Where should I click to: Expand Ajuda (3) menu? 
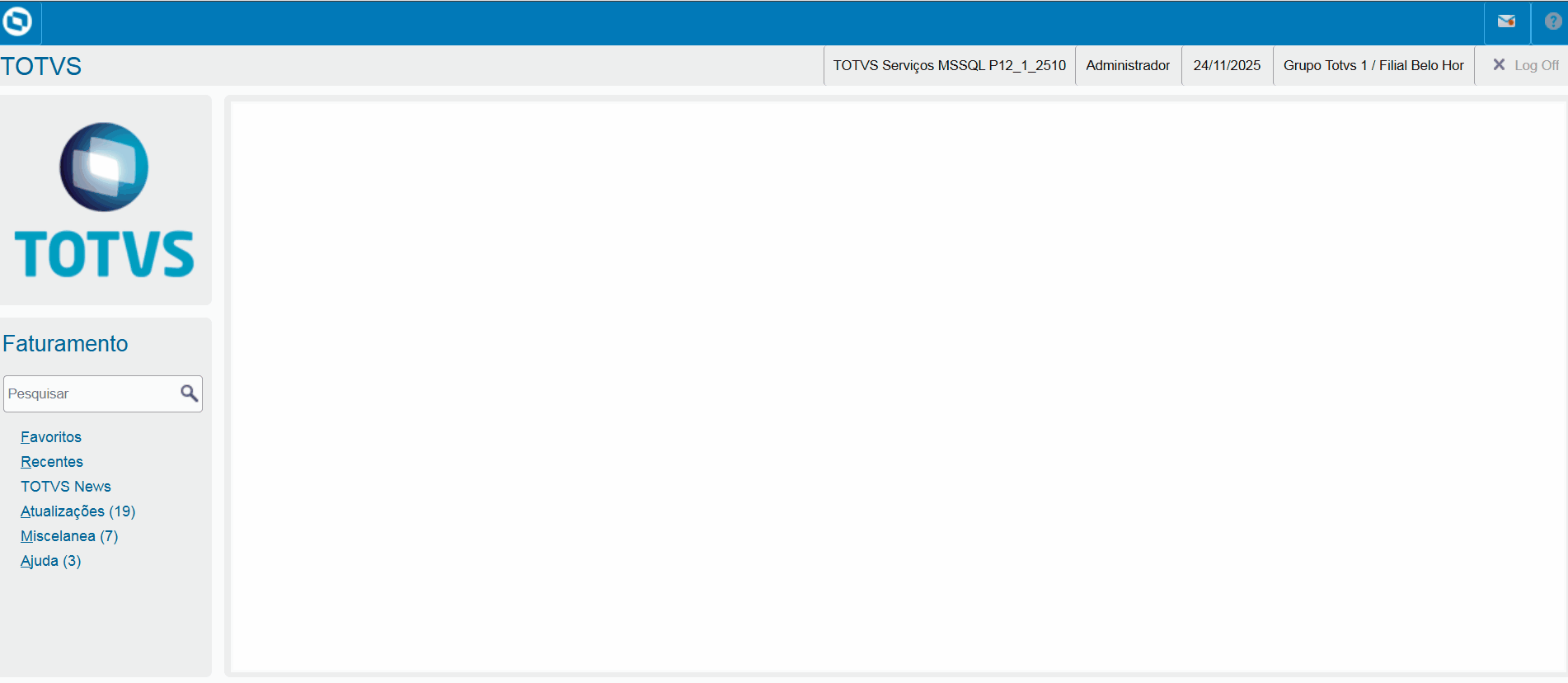[x=51, y=561]
